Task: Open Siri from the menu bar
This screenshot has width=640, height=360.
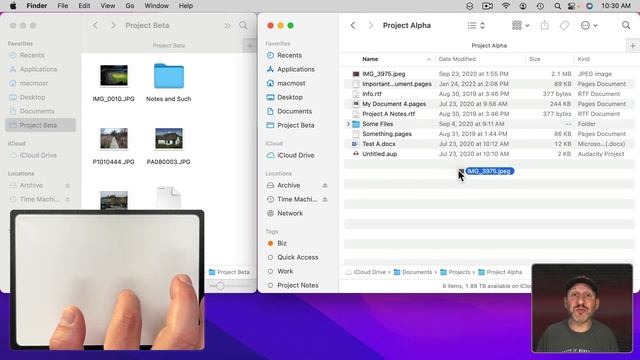Action: pos(589,6)
